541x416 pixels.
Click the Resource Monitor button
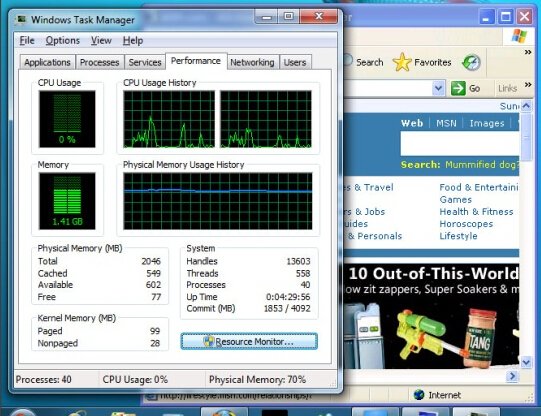click(249, 341)
